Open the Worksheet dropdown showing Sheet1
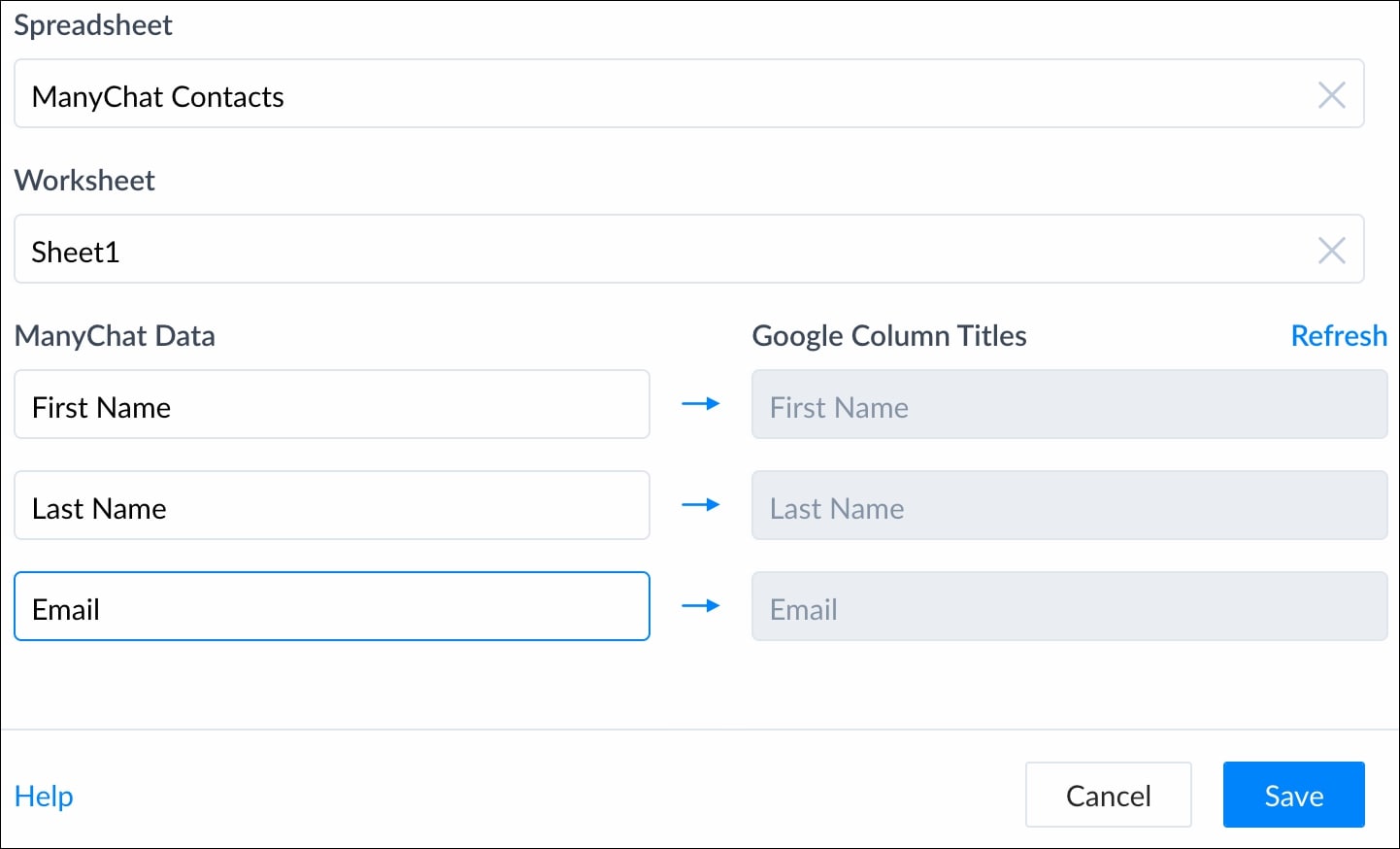This screenshot has height=849, width=1400. click(660, 250)
